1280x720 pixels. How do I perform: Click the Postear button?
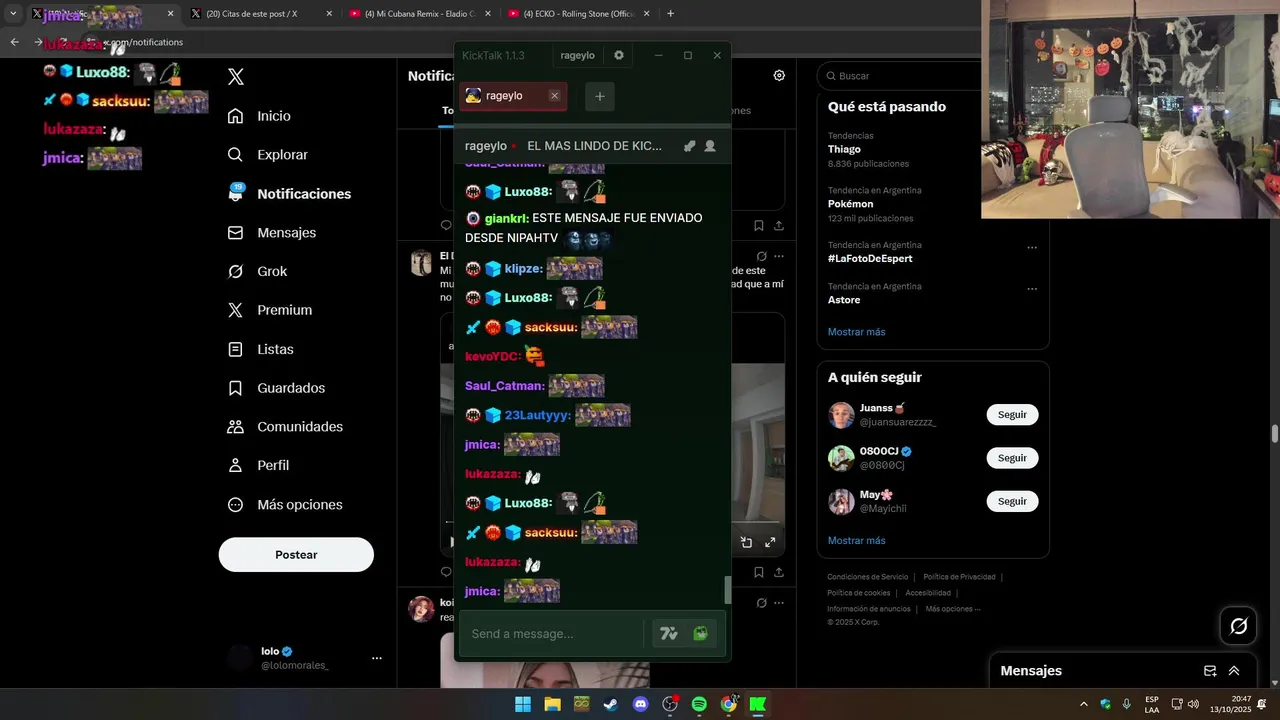coord(296,555)
